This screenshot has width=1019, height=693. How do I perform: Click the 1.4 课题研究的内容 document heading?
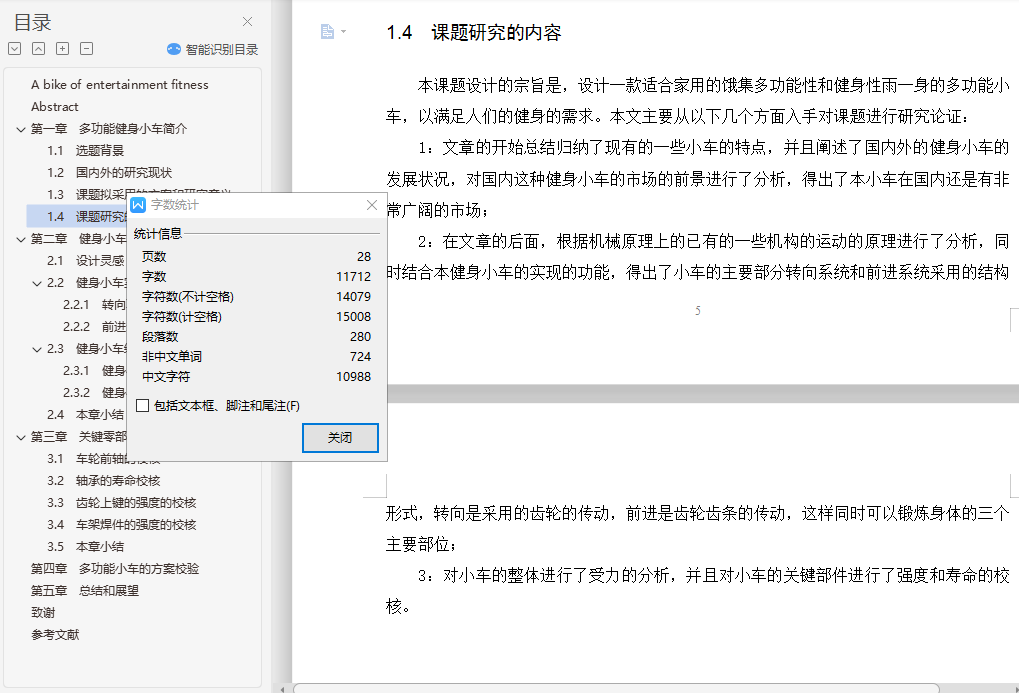[x=474, y=33]
